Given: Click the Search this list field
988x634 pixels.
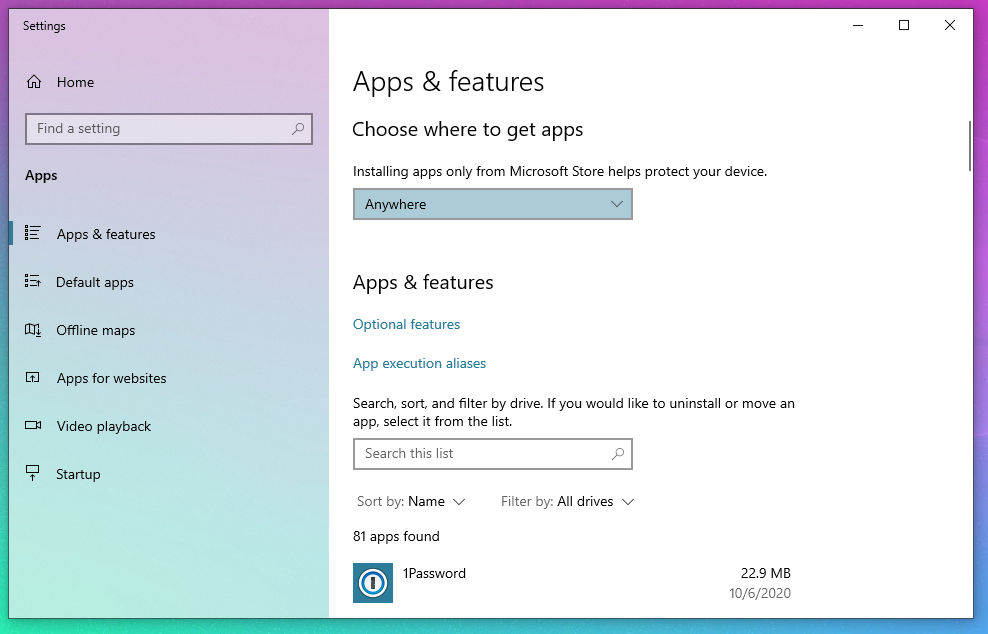Looking at the screenshot, I should point(493,454).
